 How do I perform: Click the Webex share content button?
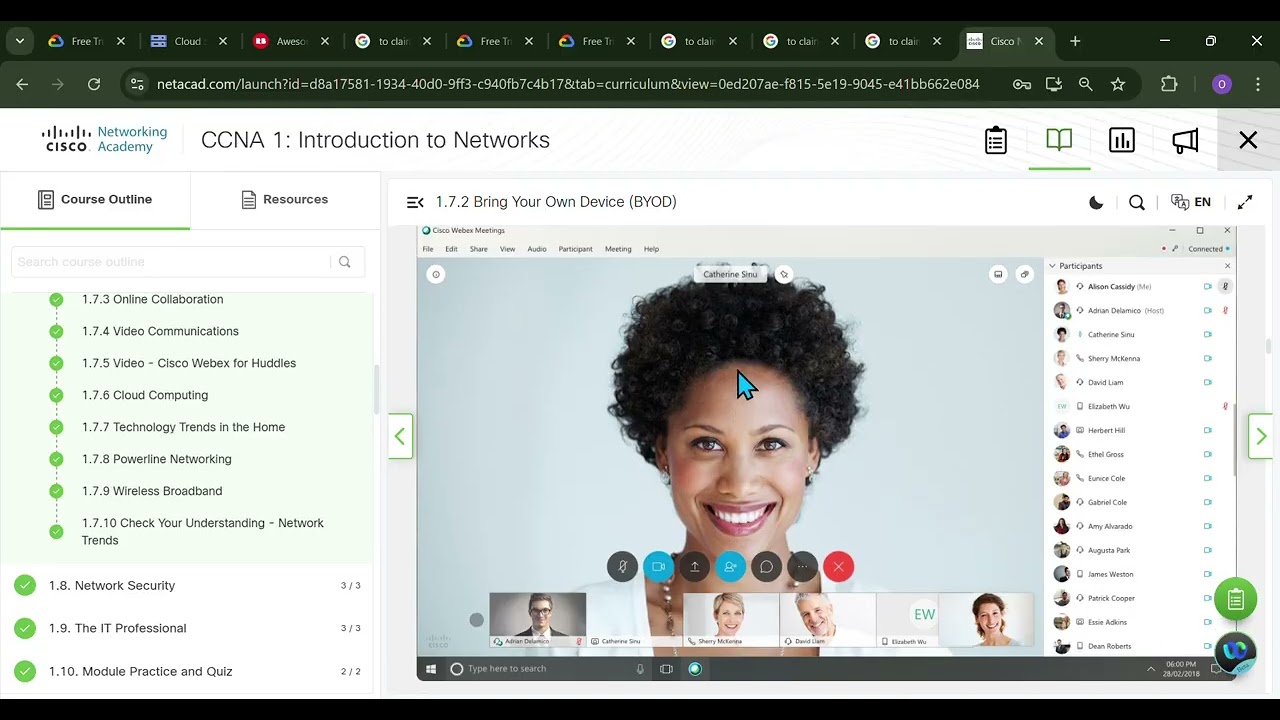pos(694,567)
